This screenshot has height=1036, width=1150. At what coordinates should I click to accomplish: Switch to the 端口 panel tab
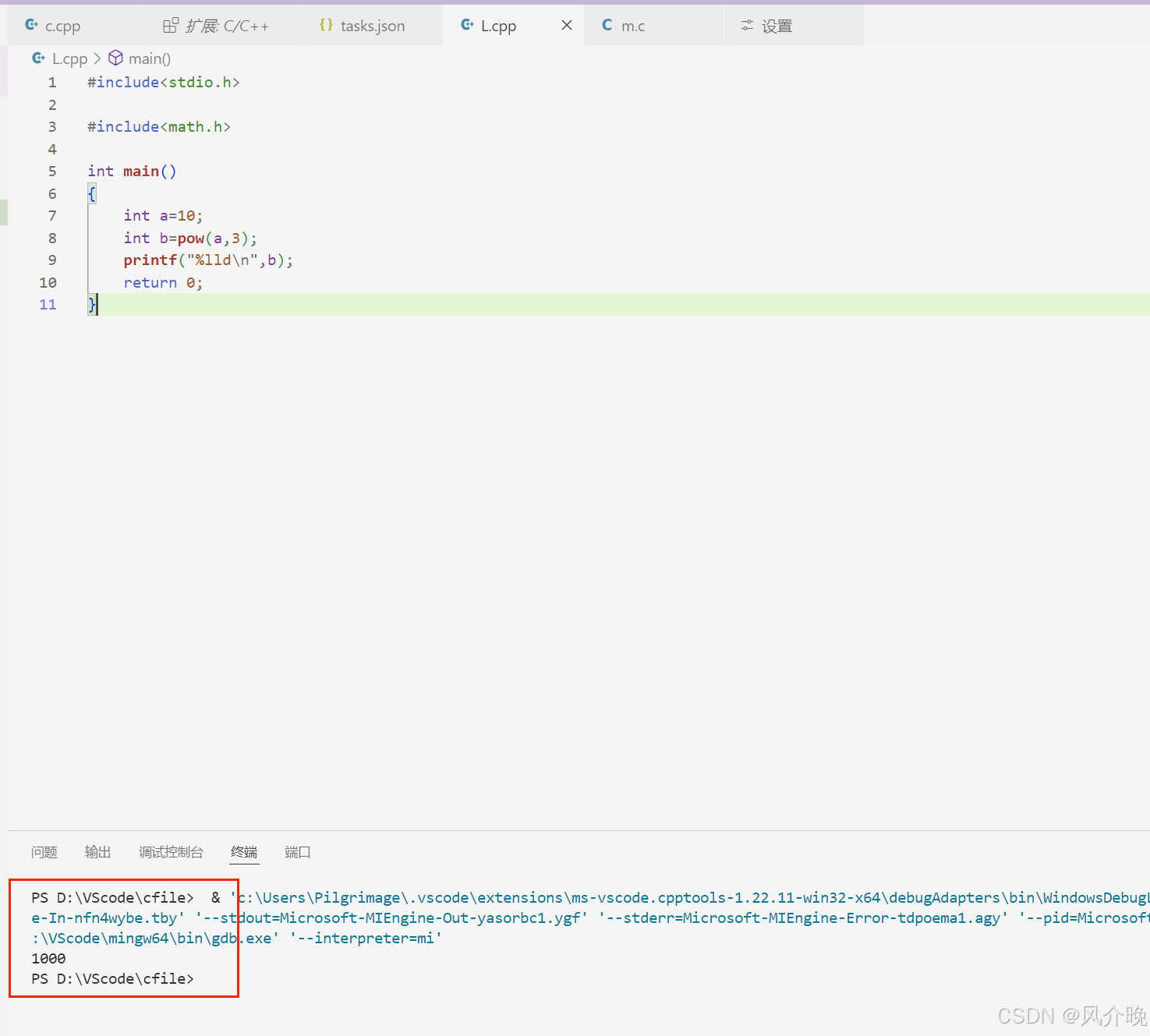[296, 852]
